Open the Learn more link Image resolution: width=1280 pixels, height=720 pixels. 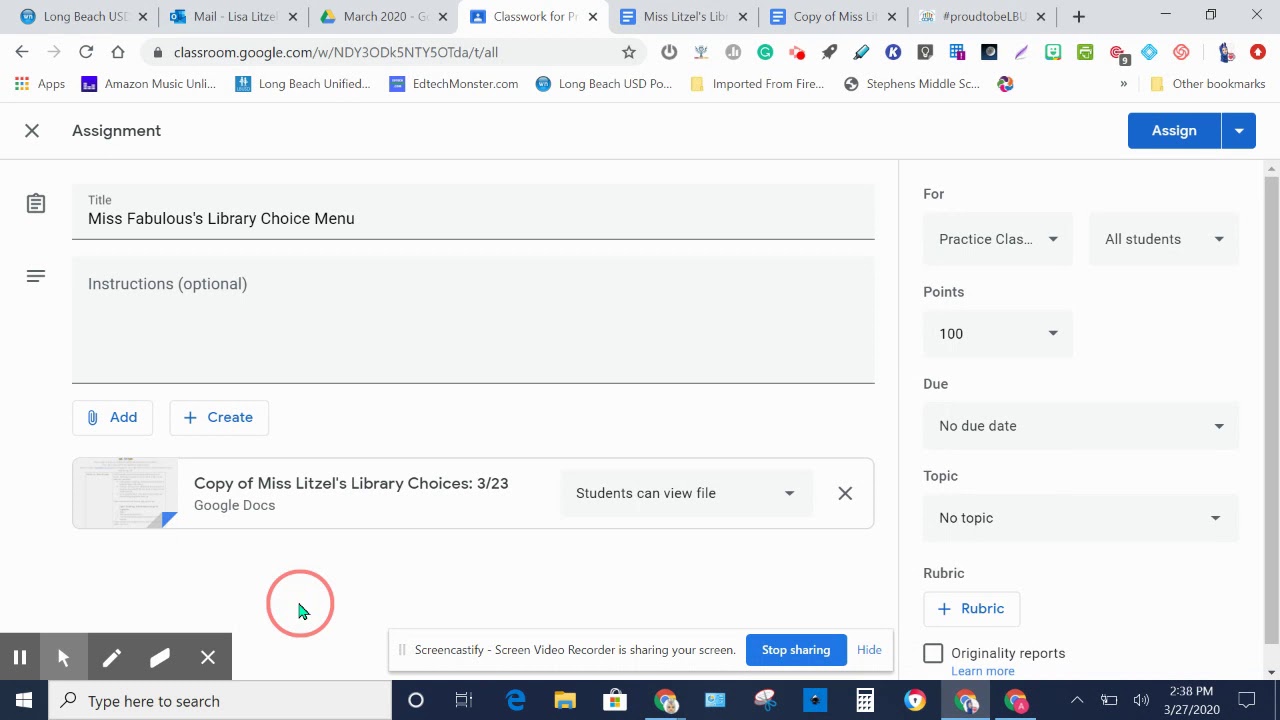click(x=983, y=671)
